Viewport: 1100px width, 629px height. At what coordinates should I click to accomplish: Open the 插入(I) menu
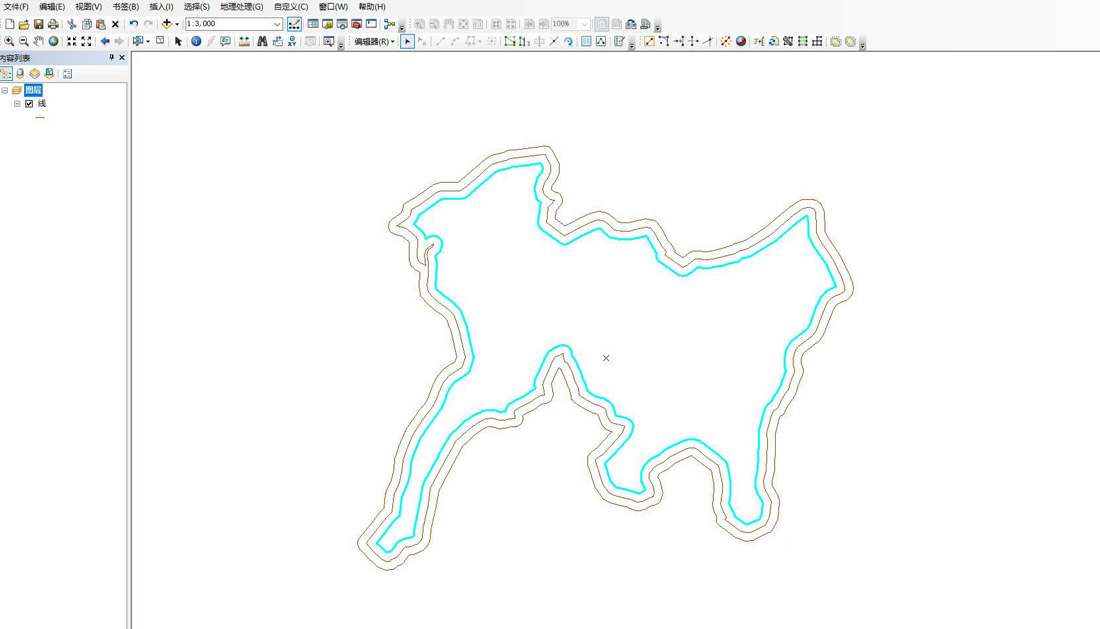point(161,7)
